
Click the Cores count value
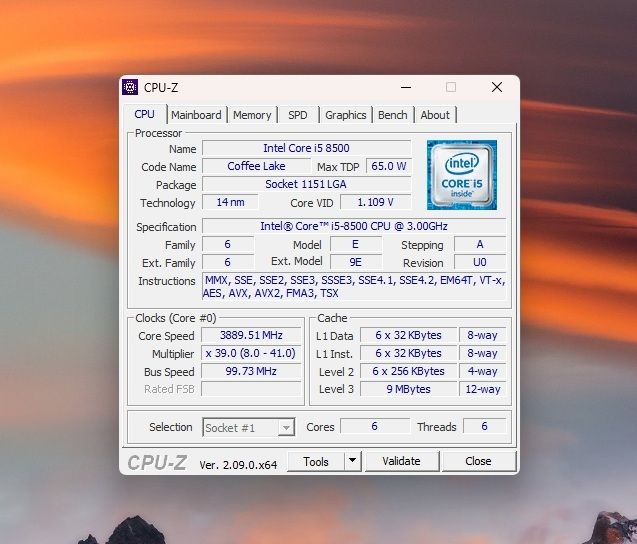click(375, 426)
